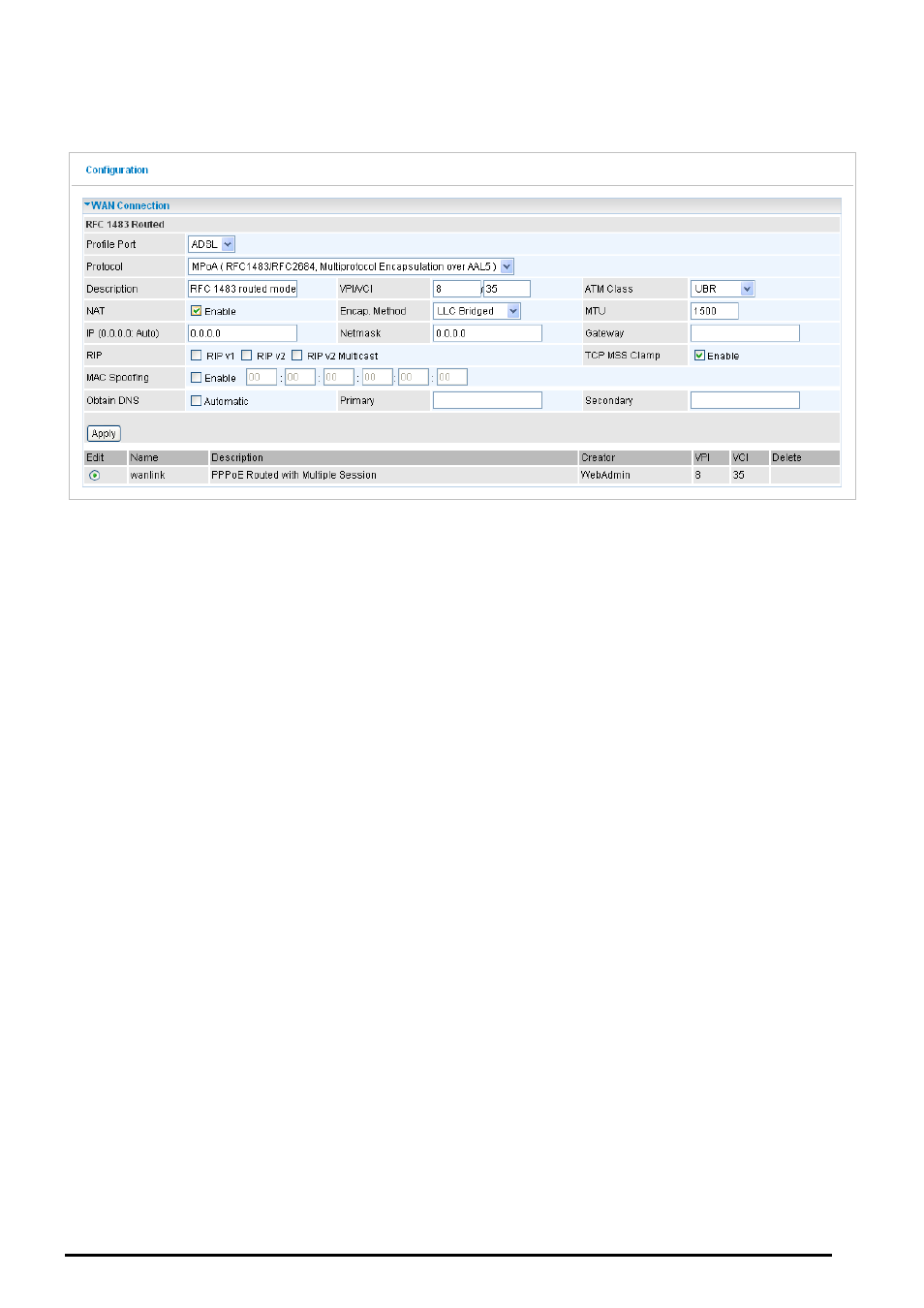Click the RFC 1483 Routed label
Viewport: 924px width, 1308px height.
tap(125, 225)
